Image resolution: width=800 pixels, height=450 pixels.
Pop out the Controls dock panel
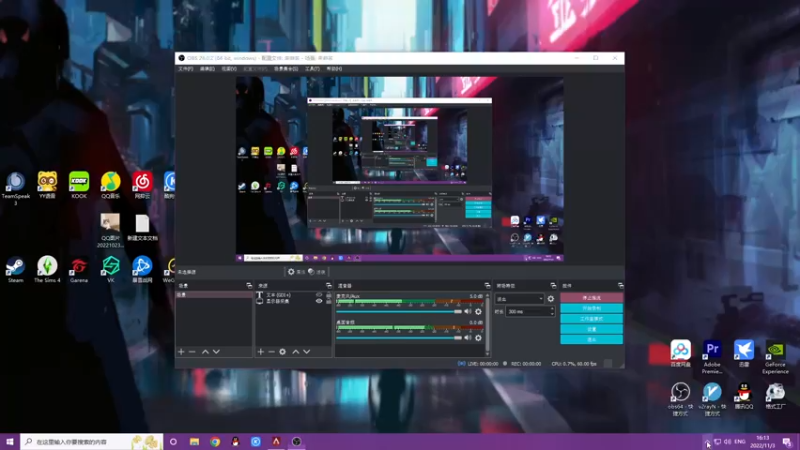click(x=620, y=286)
